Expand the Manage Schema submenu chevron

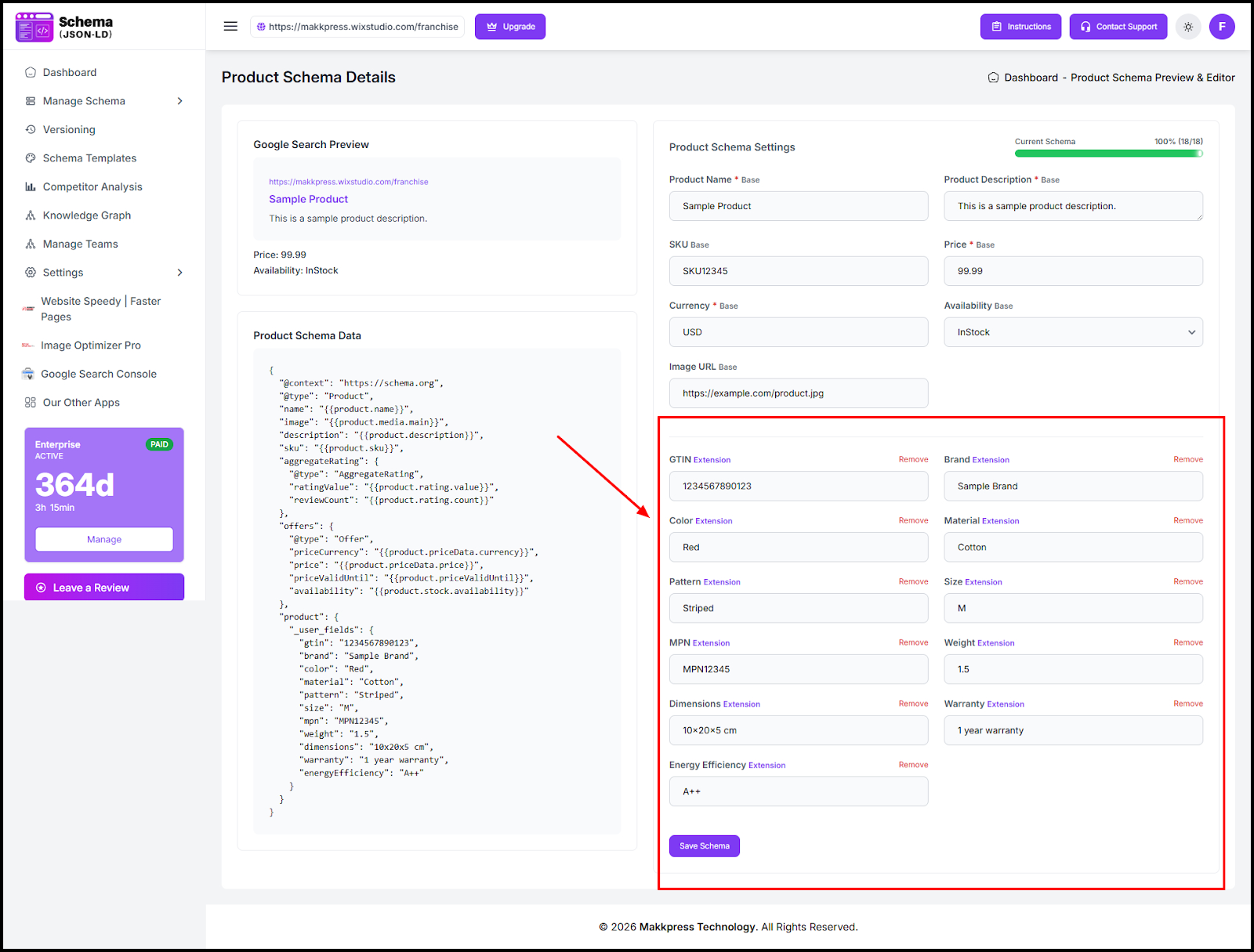[179, 101]
